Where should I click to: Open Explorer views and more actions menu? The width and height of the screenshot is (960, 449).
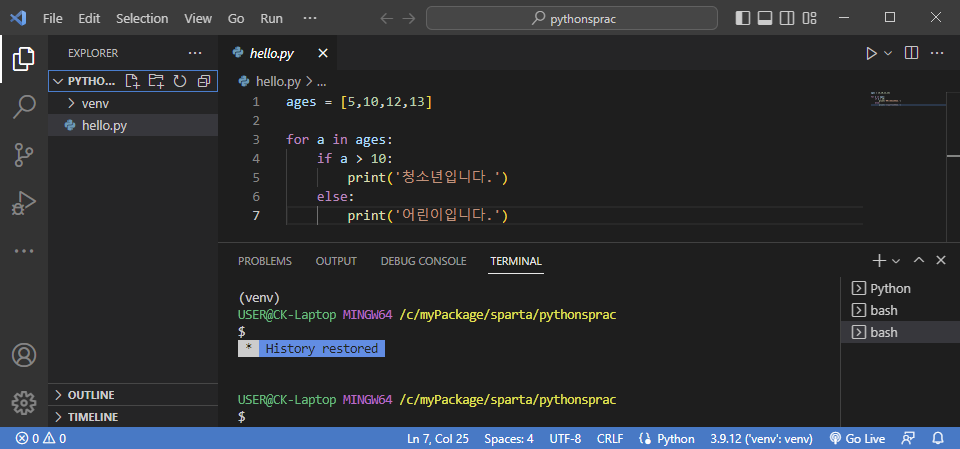pos(195,53)
